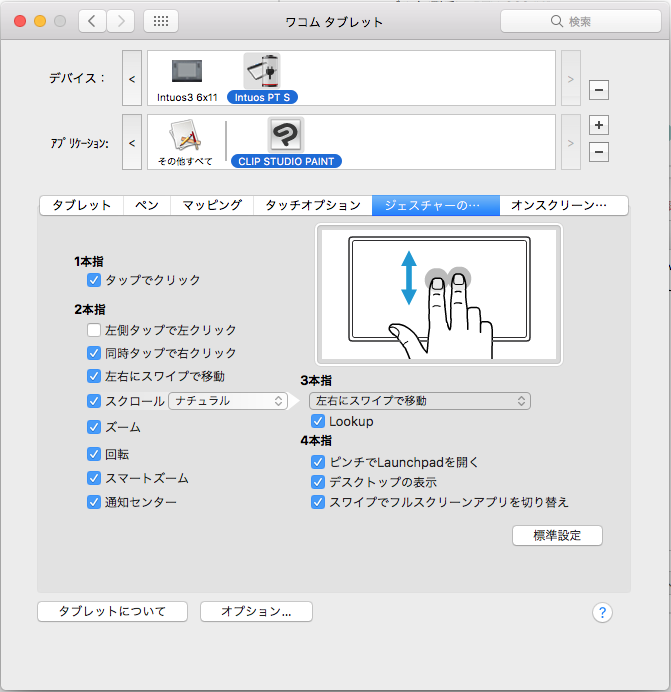Disable the ズーム checkbox
This screenshot has width=671, height=692.
pos(94,427)
